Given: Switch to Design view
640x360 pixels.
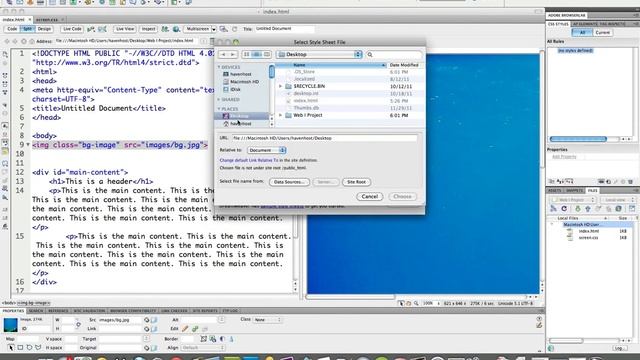Looking at the screenshot, I should [44, 29].
